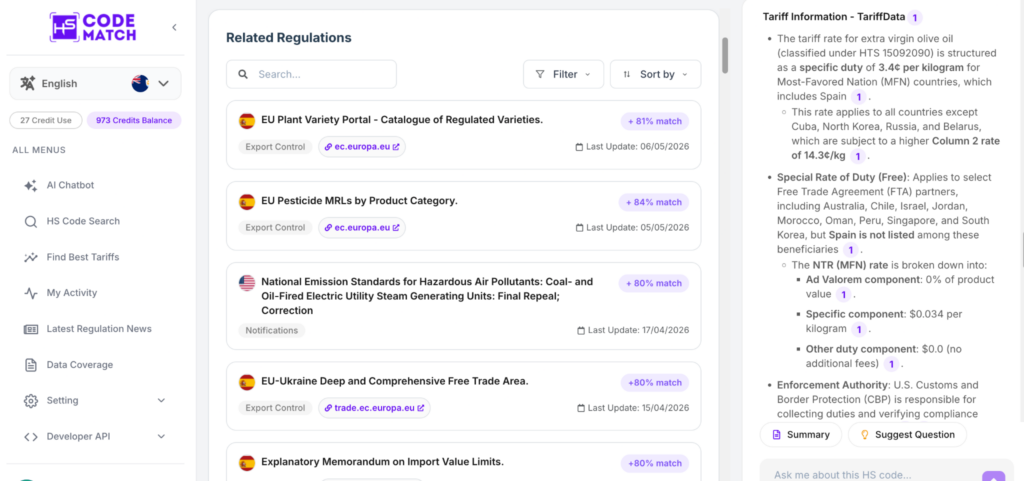This screenshot has height=481, width=1024.
Task: Open My Activity pulse icon
Action: (x=31, y=293)
